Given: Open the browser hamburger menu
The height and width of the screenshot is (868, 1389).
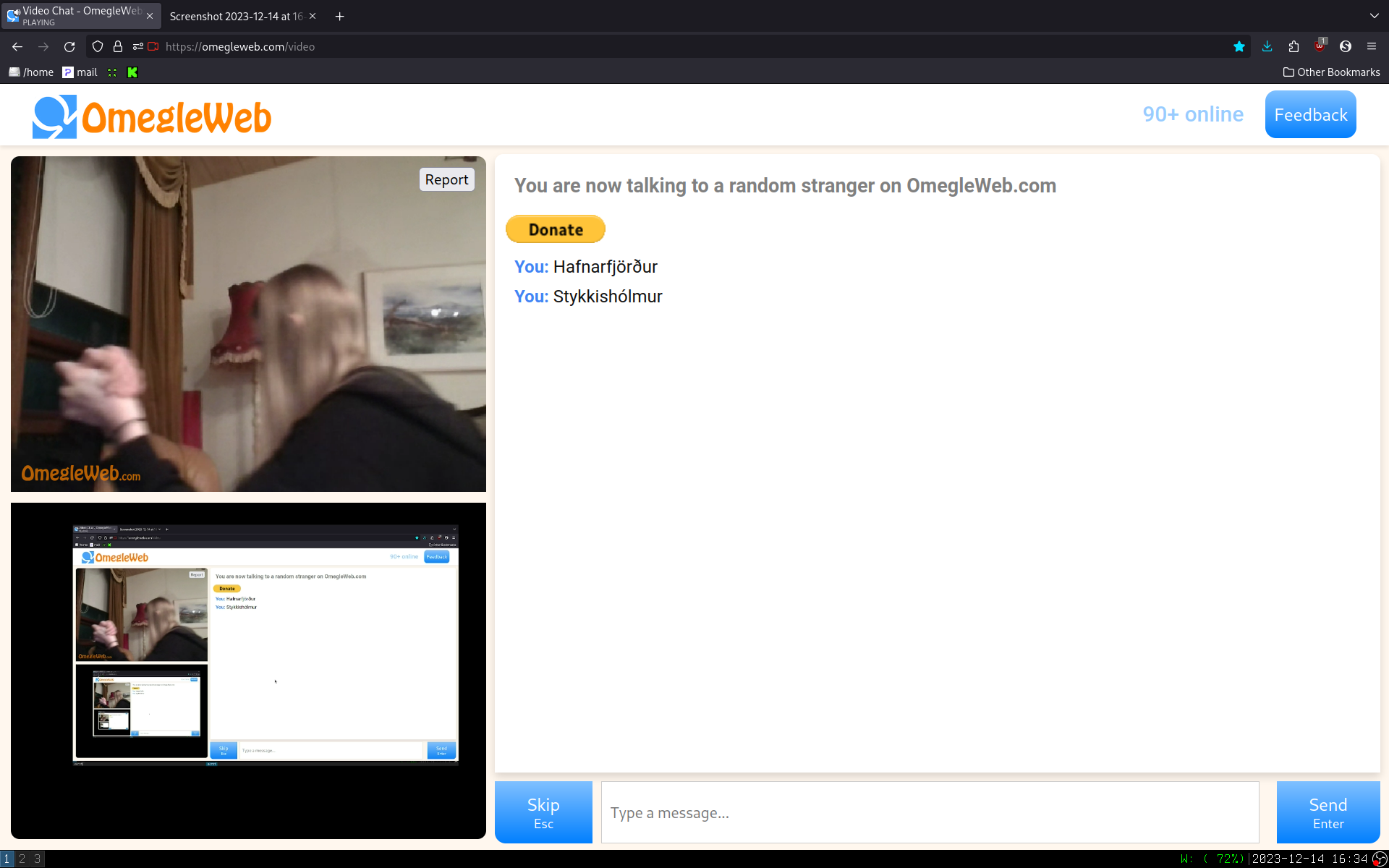Looking at the screenshot, I should pyautogui.click(x=1372, y=46).
